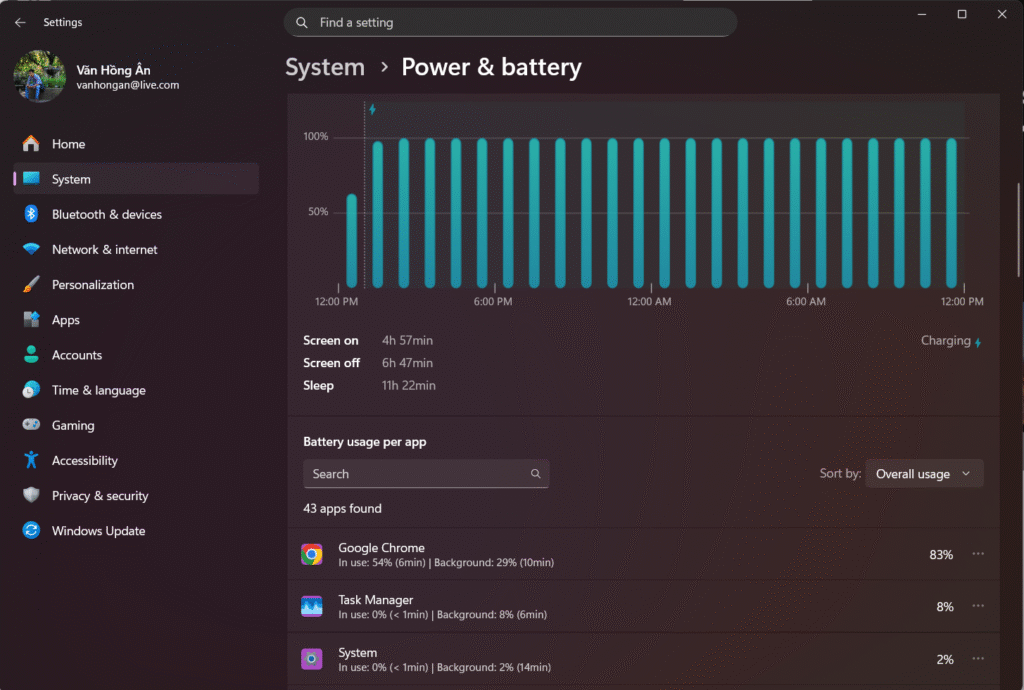Click the back arrow in Settings header
The height and width of the screenshot is (690, 1024).
click(x=20, y=22)
